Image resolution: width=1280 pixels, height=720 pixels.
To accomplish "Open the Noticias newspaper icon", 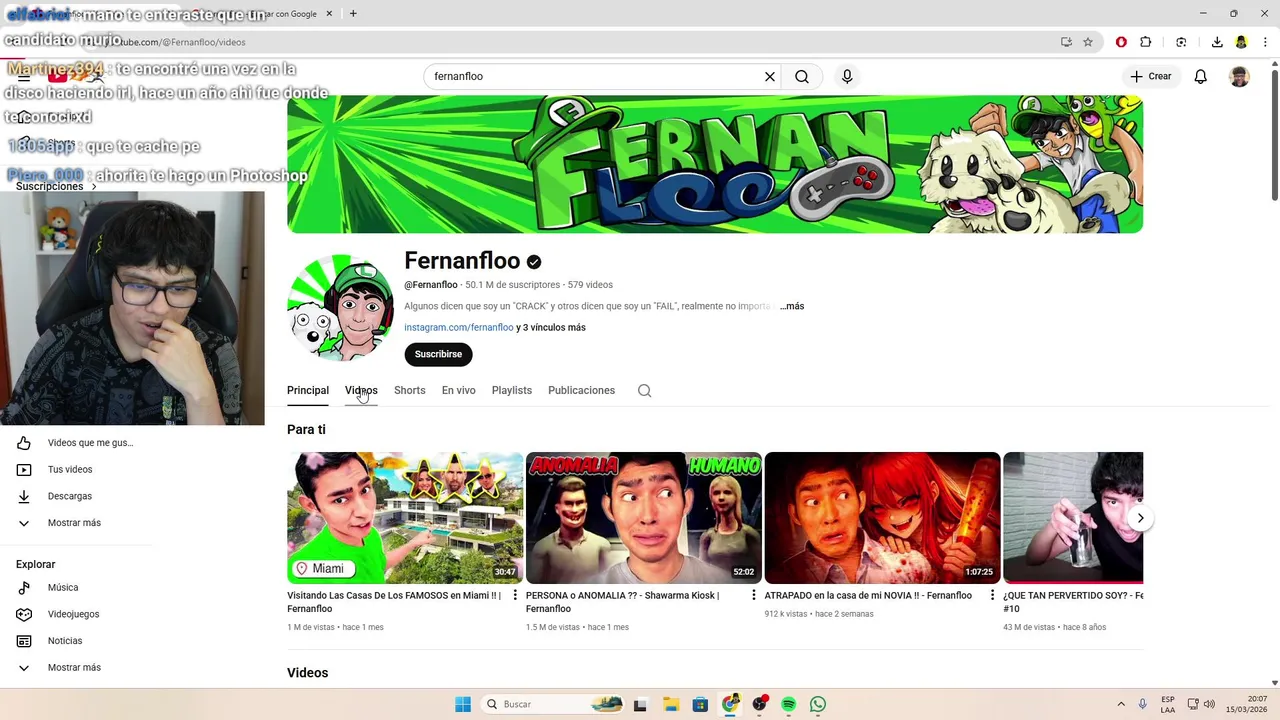I will [24, 641].
